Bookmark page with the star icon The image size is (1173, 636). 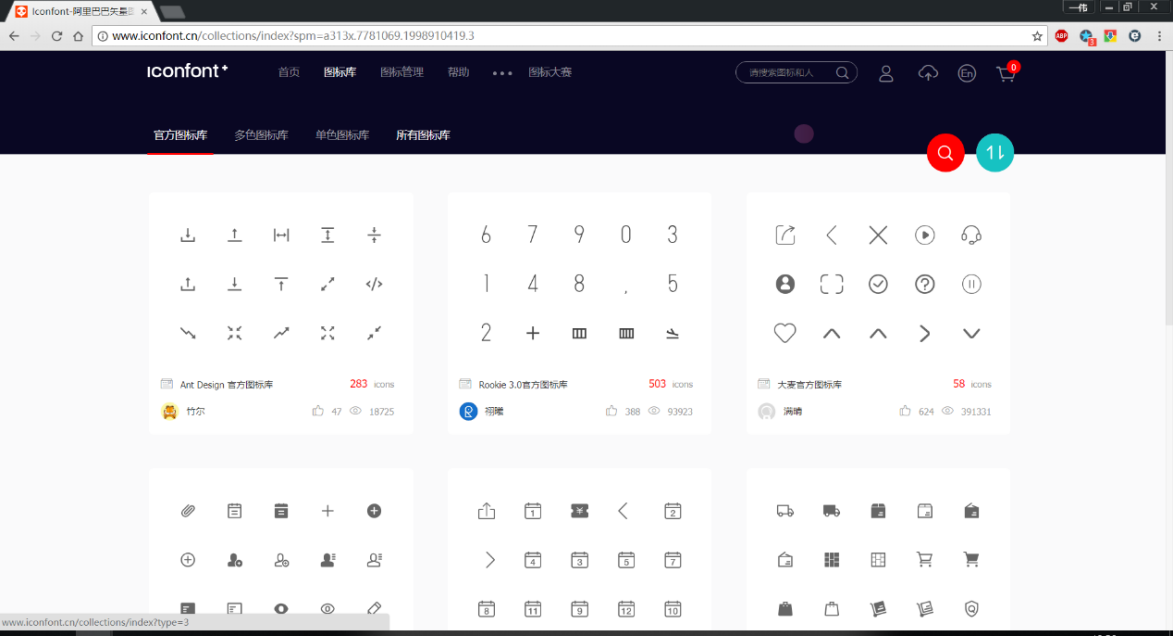point(1037,36)
